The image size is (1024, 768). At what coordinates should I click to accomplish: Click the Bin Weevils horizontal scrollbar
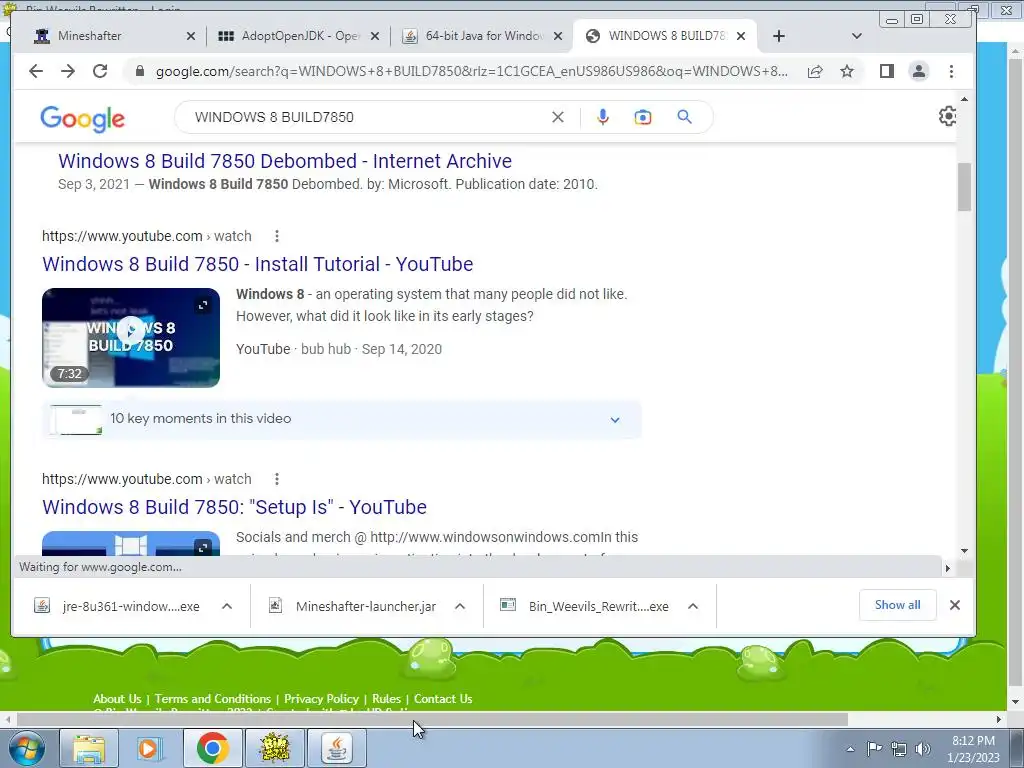click(431, 719)
